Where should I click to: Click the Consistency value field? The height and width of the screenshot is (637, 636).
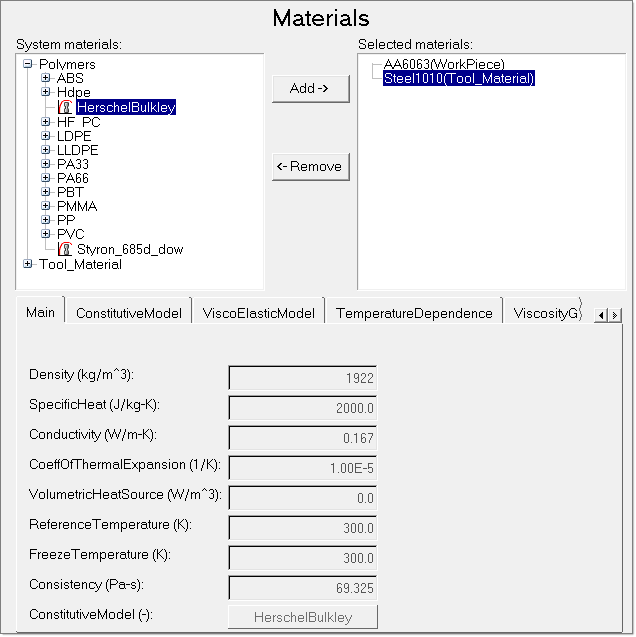pos(303,588)
